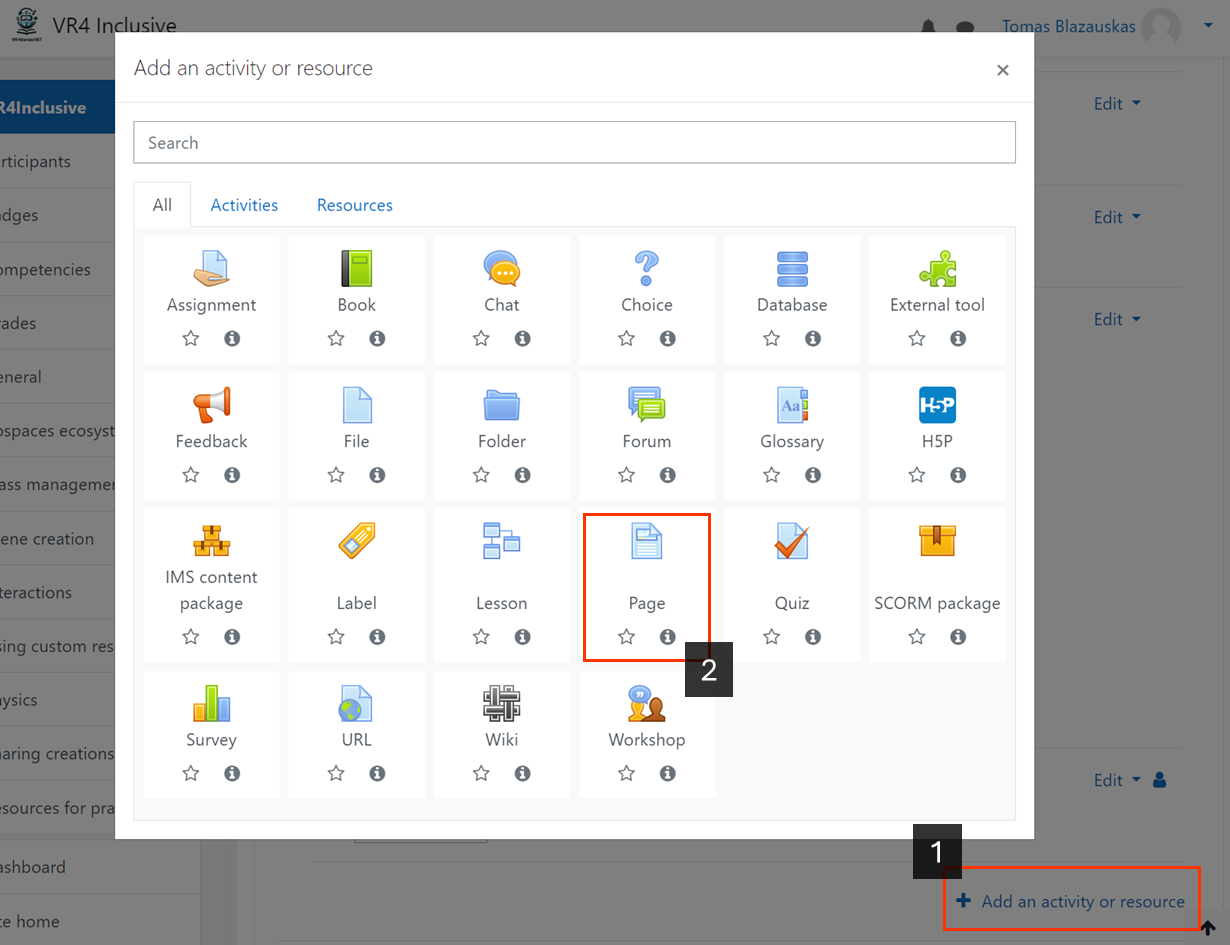Toggle favourite star for Workshop
This screenshot has height=945, width=1230.
626,773
